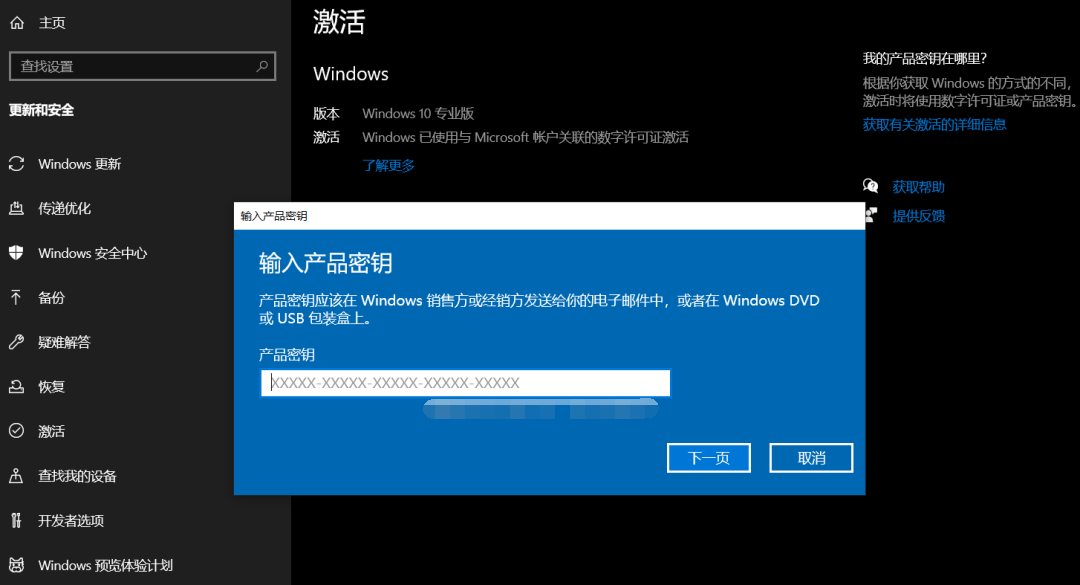Click the 查找我的设备 person-locate icon
Viewport: 1080px width, 585px height.
coord(17,475)
